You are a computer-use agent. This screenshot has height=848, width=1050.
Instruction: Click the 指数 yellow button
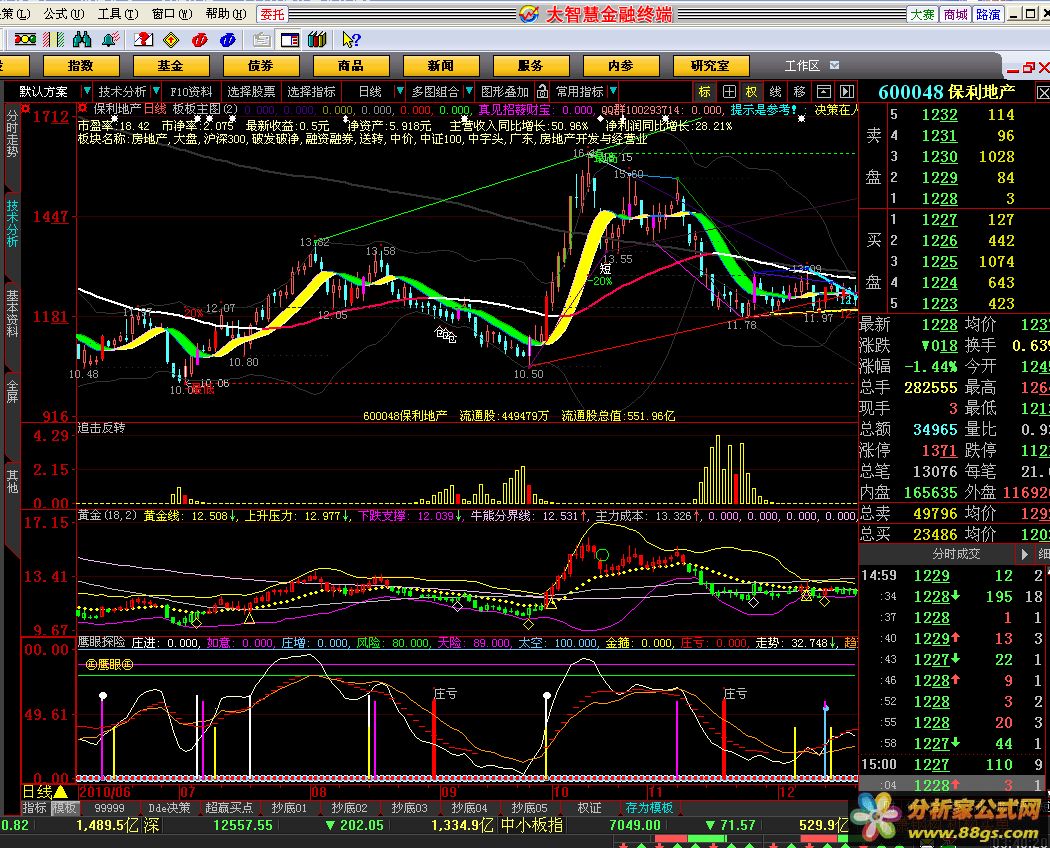(x=81, y=66)
